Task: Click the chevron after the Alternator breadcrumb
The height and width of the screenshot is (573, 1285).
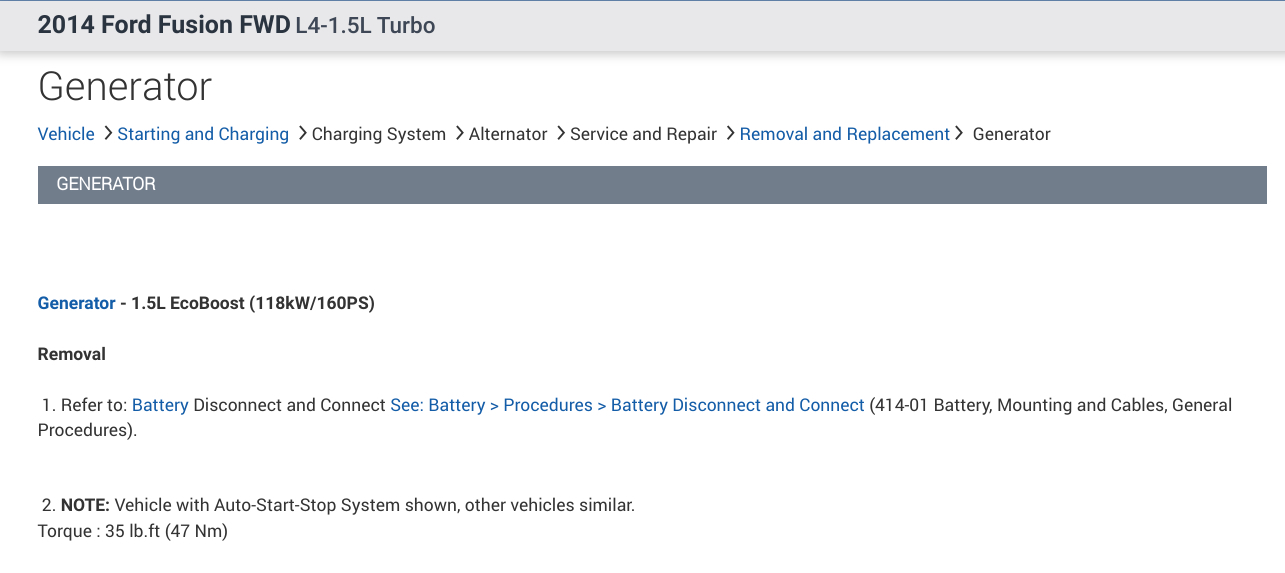Action: pos(560,133)
